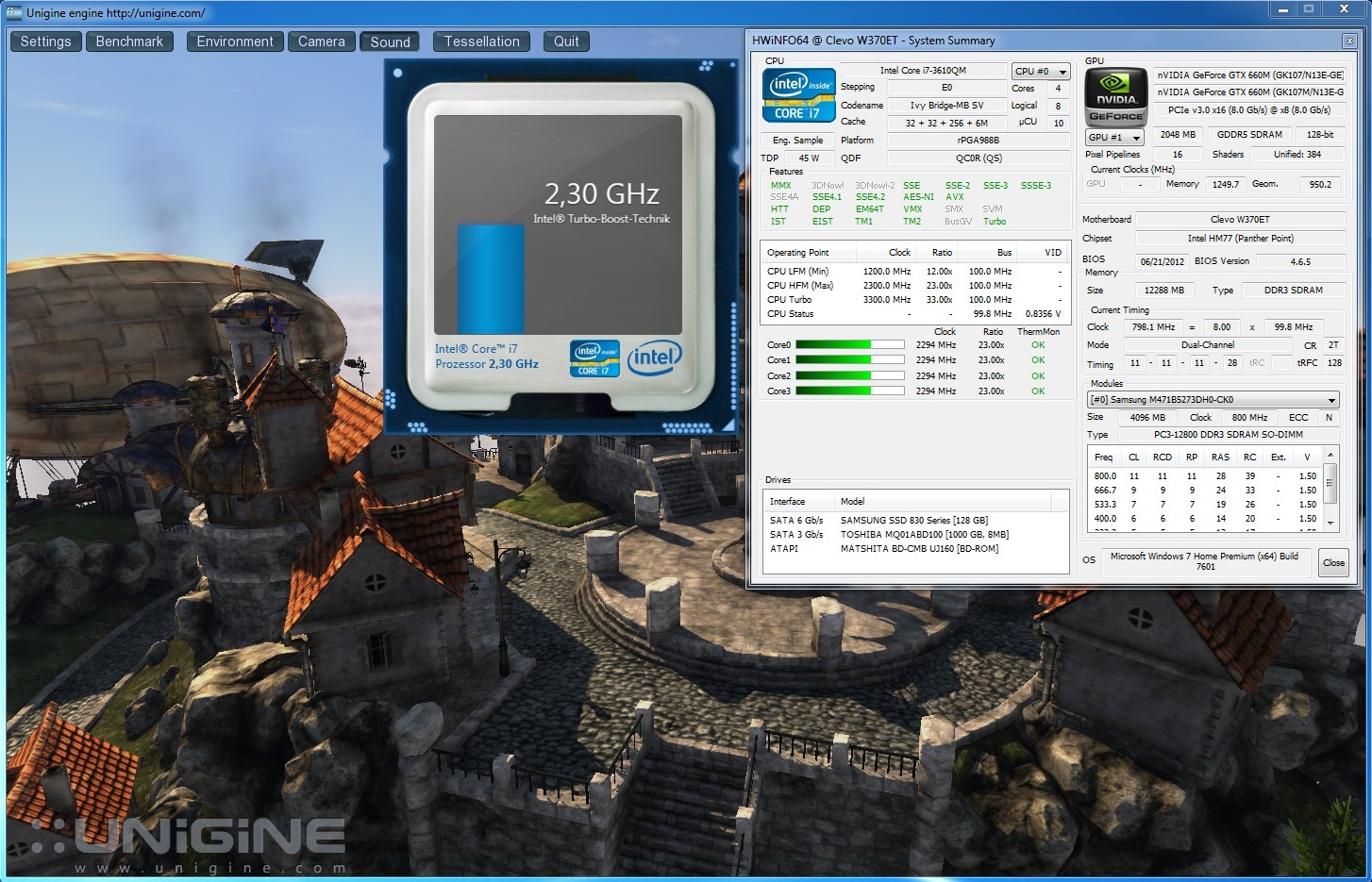Click the AVX feature label
Viewport: 1372px width, 882px height.
point(955,197)
